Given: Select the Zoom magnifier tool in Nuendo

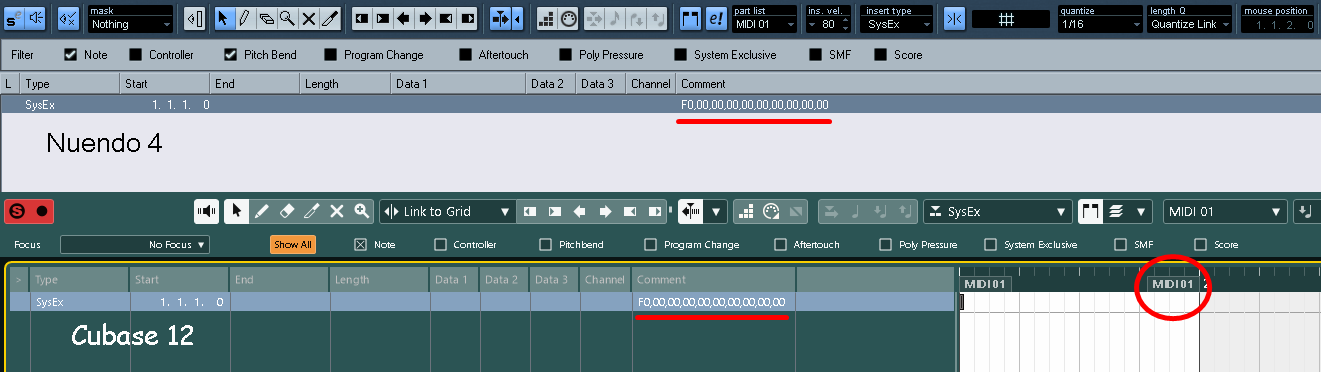Looking at the screenshot, I should 288,18.
